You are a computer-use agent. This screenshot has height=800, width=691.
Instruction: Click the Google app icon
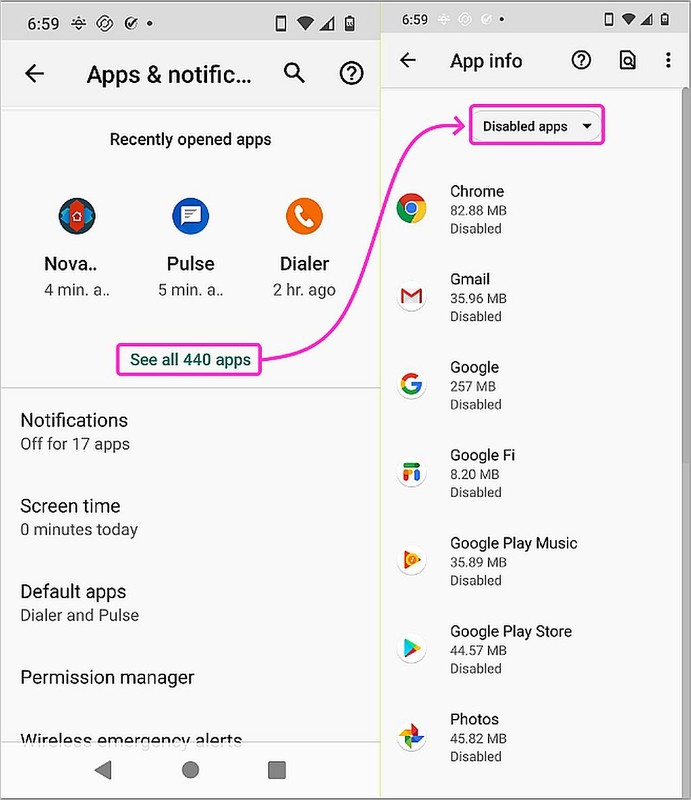tap(411, 384)
